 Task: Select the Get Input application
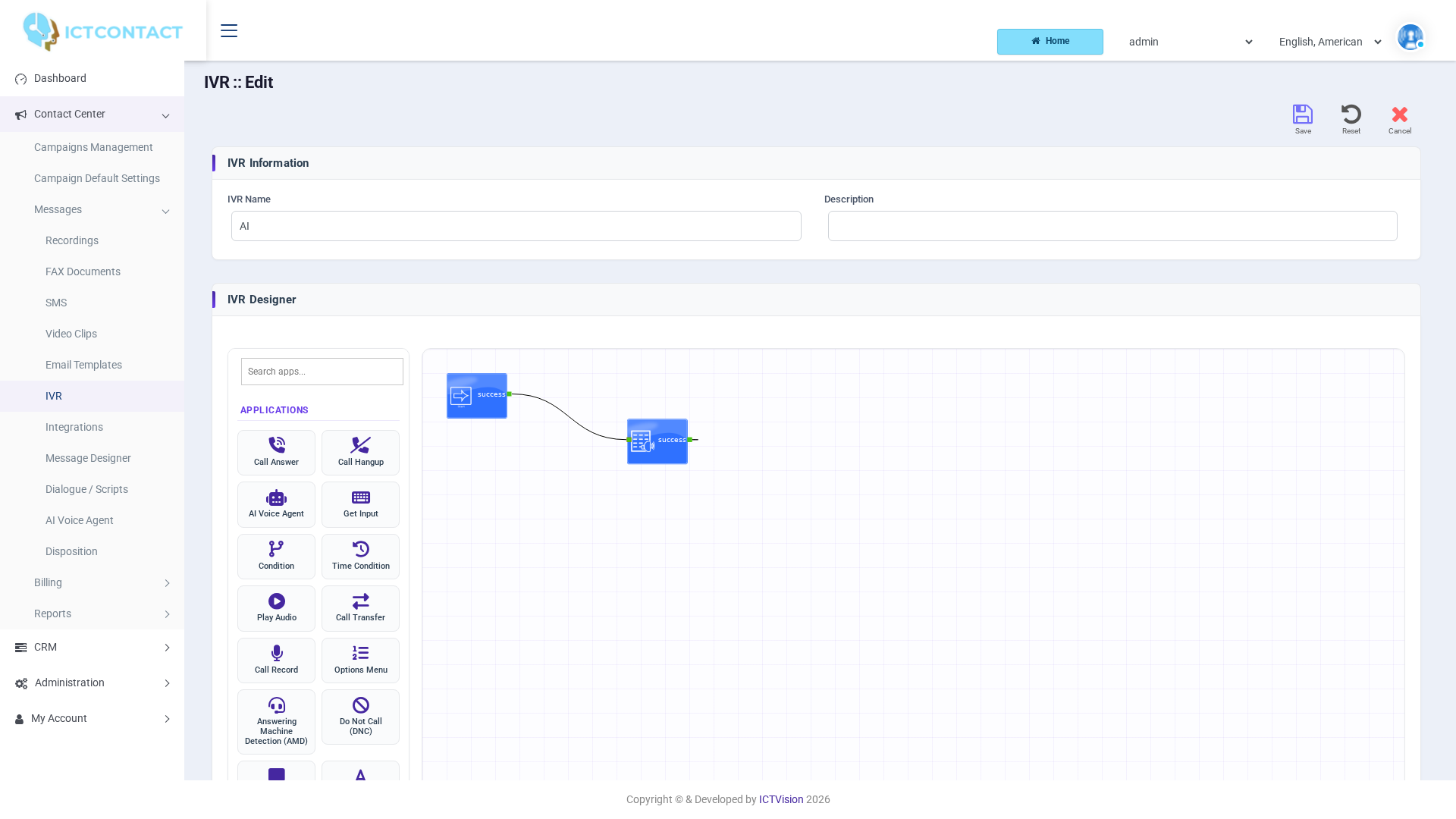[x=360, y=504]
